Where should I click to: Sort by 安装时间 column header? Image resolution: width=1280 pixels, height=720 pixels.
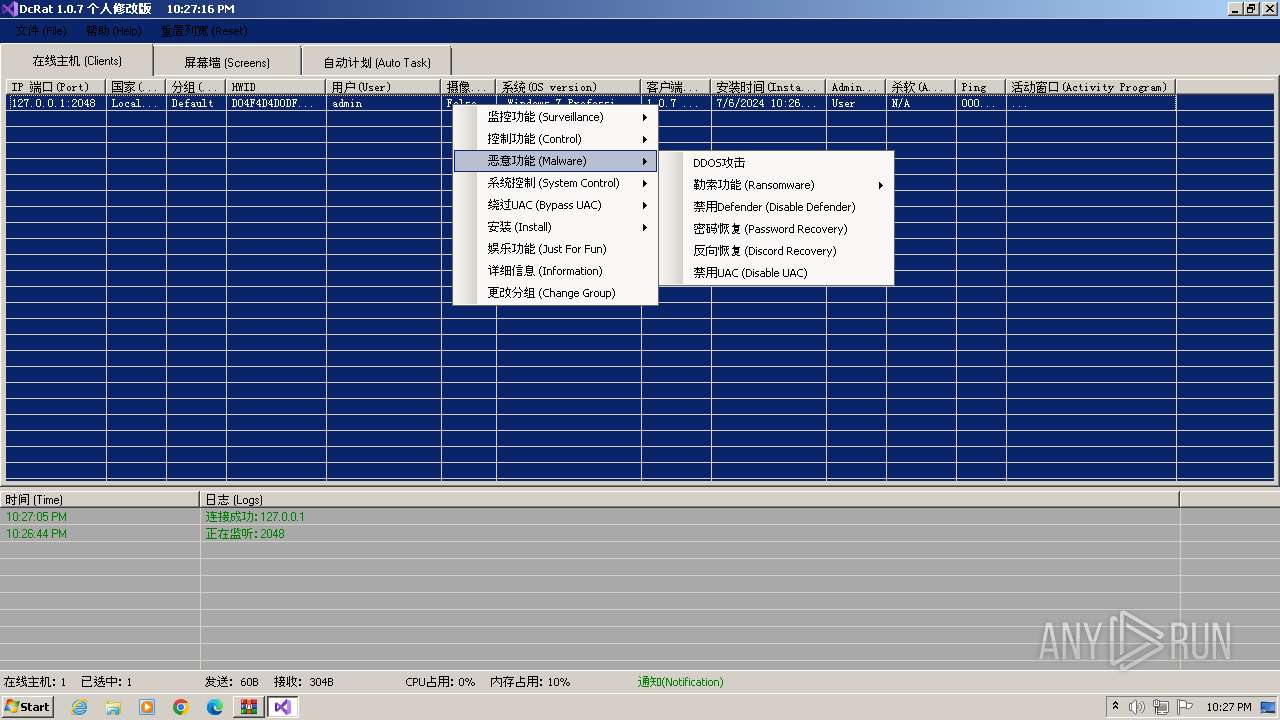coord(768,87)
